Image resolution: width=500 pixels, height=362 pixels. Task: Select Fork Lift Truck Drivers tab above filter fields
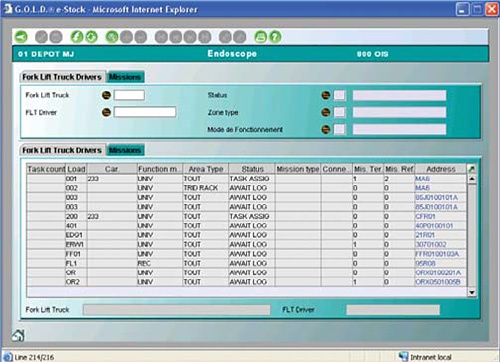pos(62,77)
